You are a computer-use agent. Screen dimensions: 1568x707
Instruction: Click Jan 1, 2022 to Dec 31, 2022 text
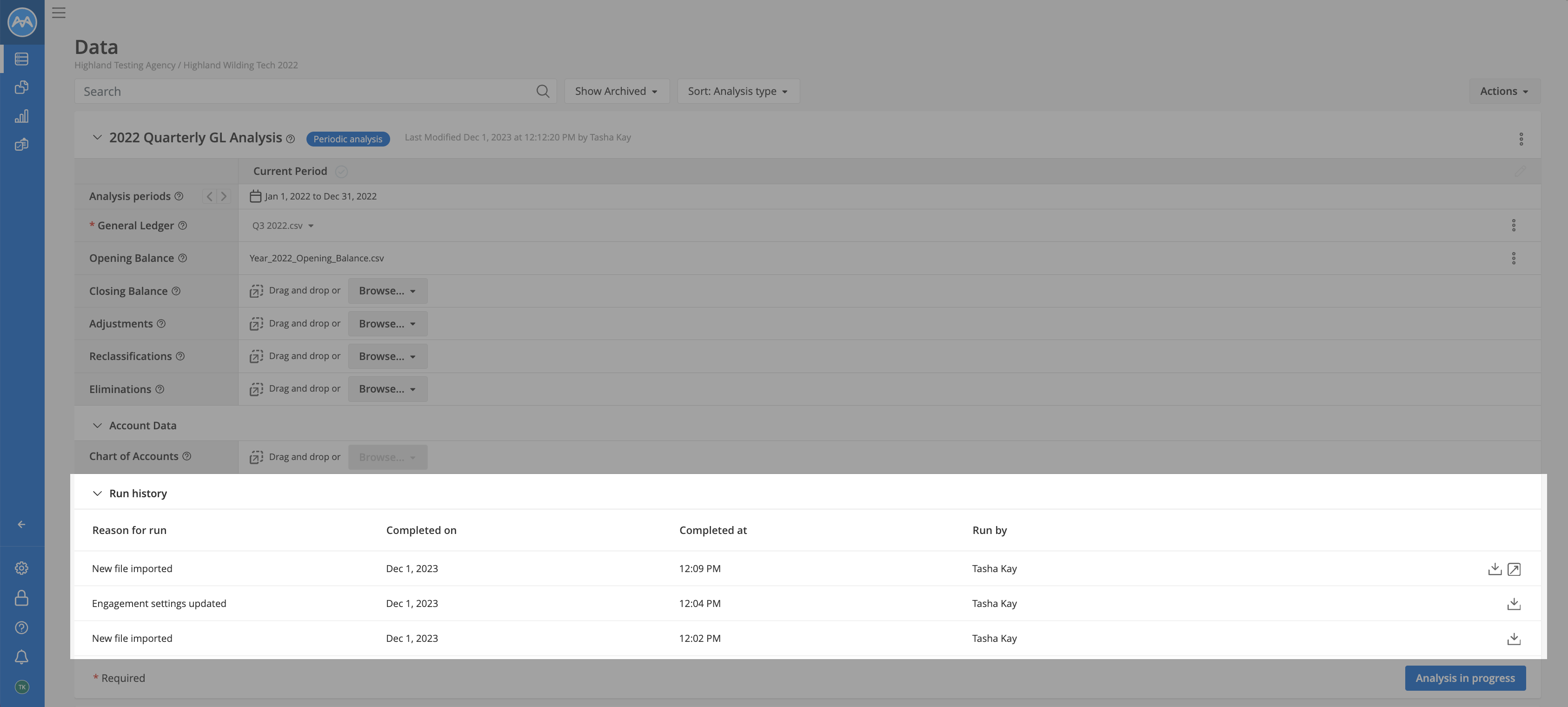coord(321,196)
